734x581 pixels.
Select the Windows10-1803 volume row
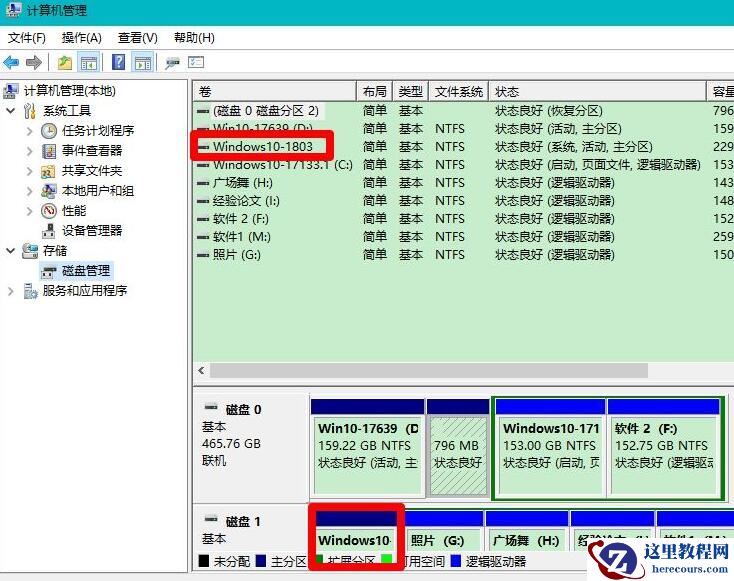tap(463, 147)
